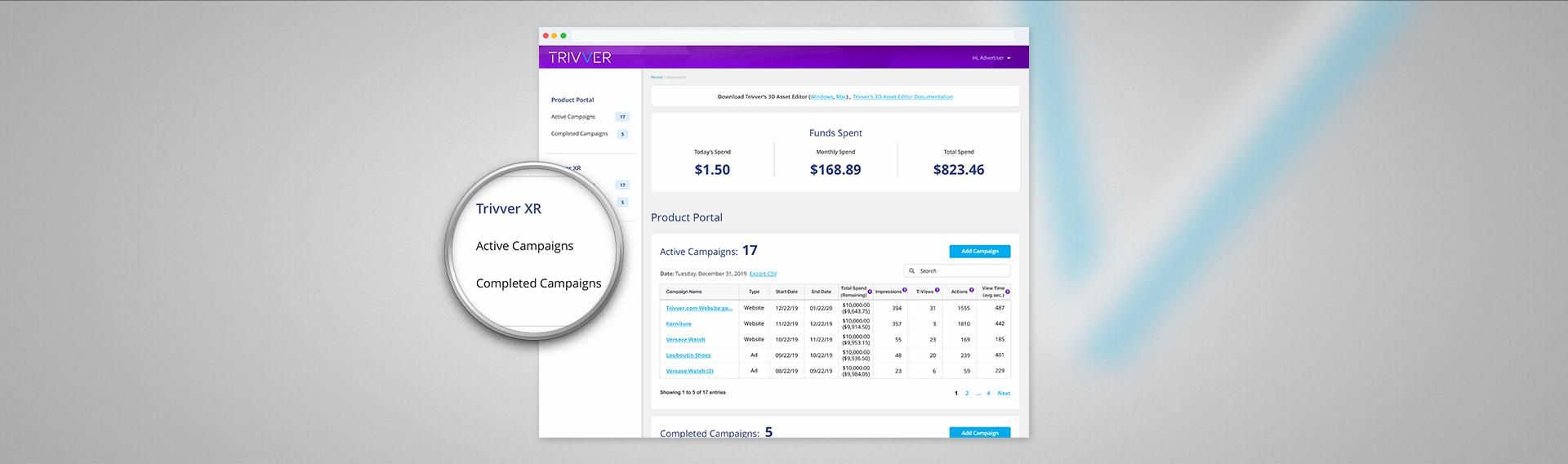
Task: Click the Total Spend help icon
Action: point(870,291)
